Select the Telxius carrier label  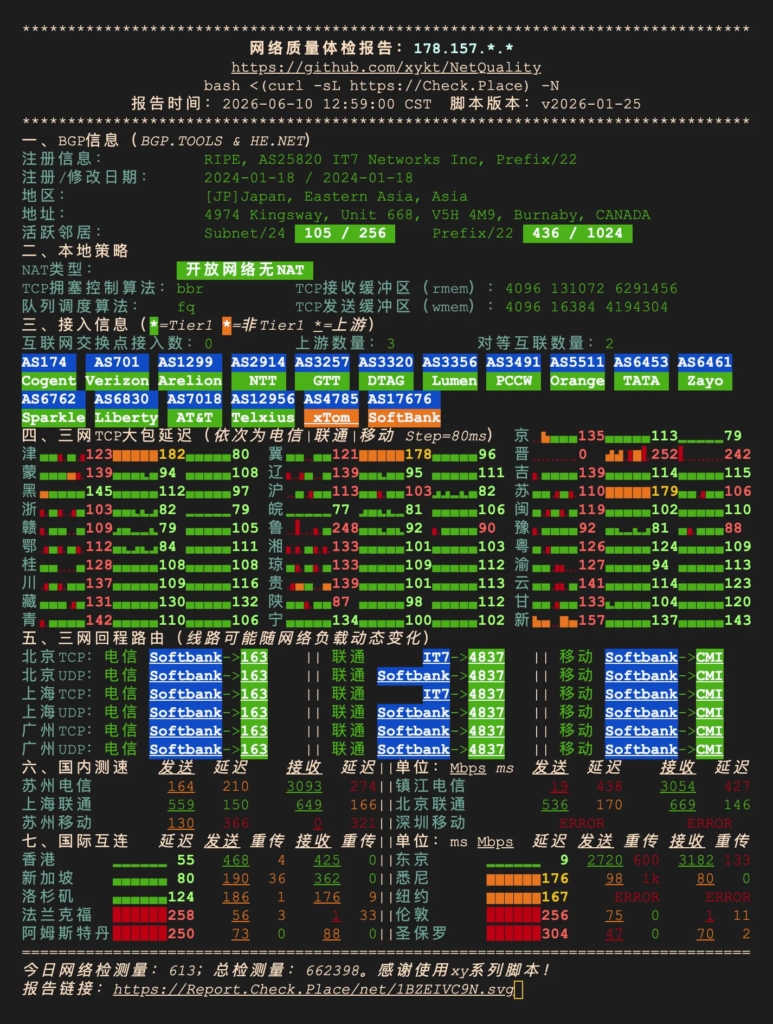pos(263,417)
